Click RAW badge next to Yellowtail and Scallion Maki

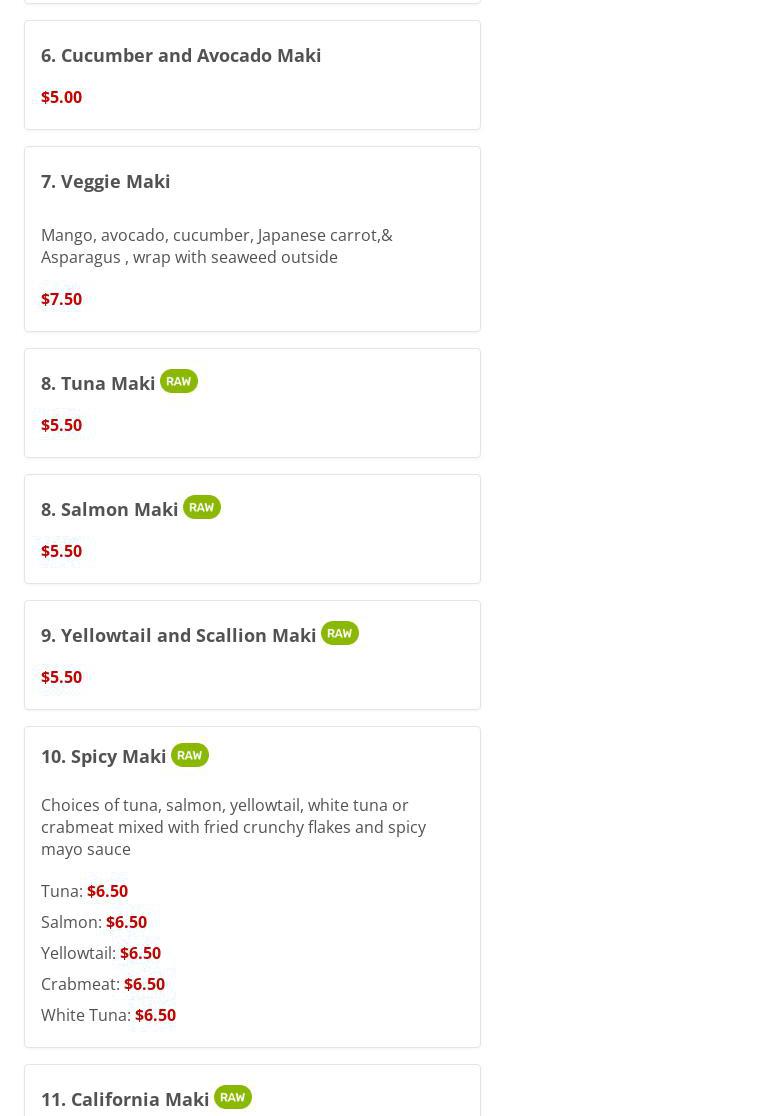coord(339,633)
